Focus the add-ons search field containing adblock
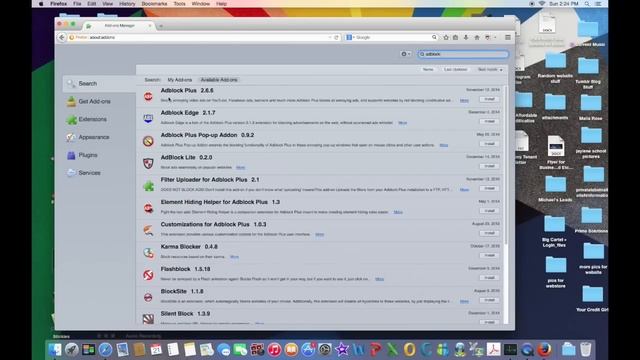Viewport: 640px width, 360px height. (463, 54)
